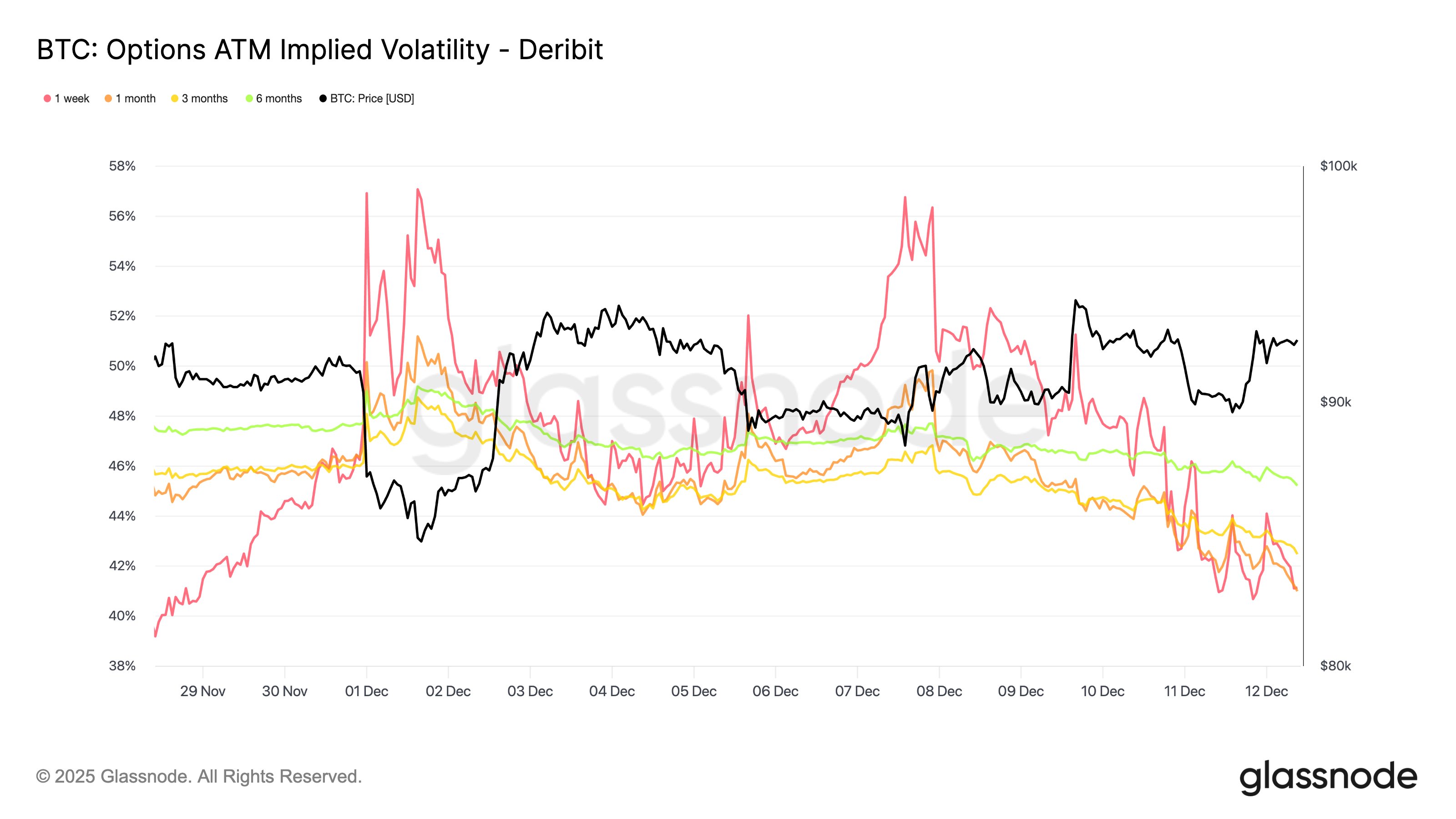Select the '08 Dec' x-axis date label
The image size is (1456, 819).
(939, 691)
